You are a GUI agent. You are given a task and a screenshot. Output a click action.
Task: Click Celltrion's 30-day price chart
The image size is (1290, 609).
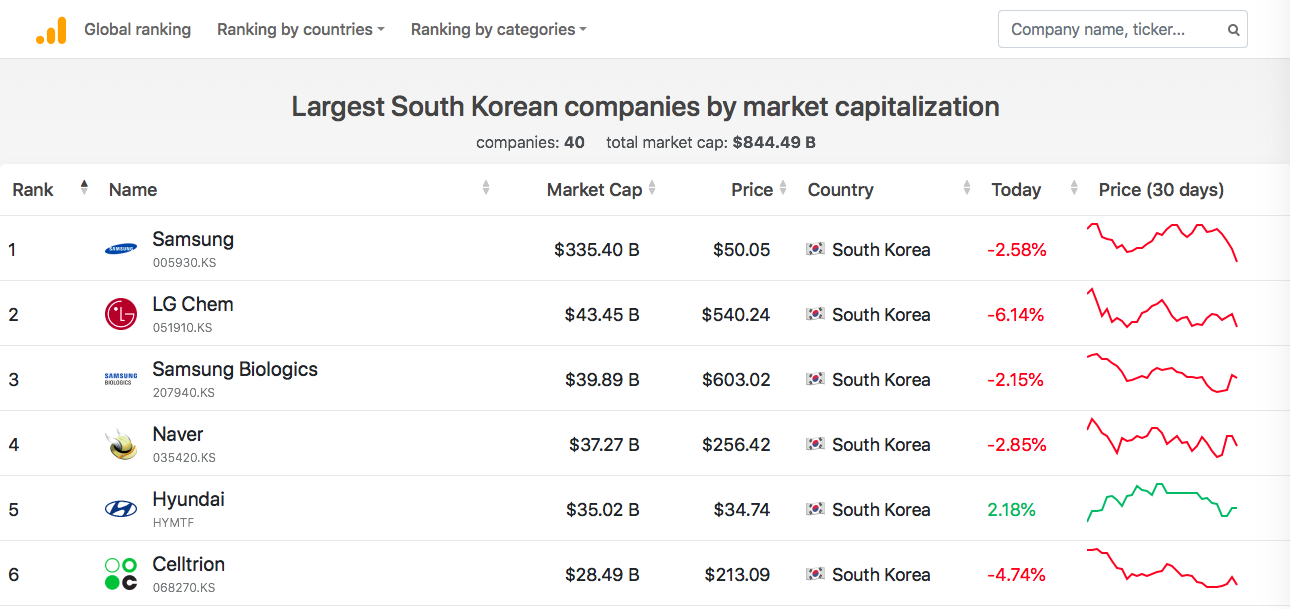click(1162, 568)
